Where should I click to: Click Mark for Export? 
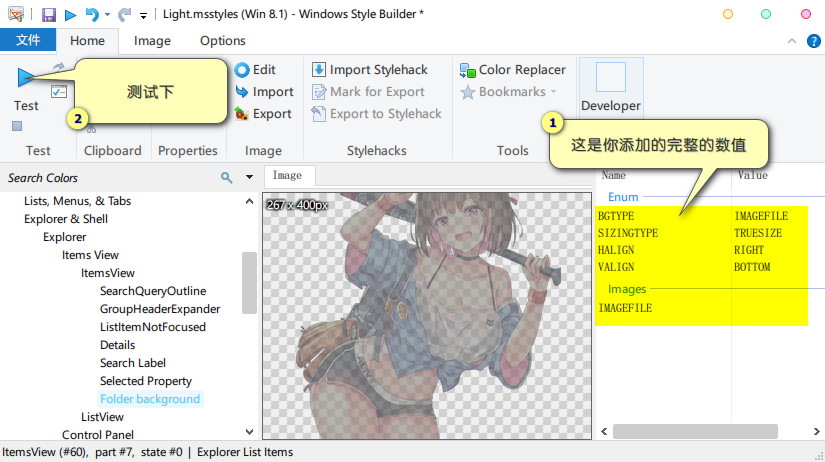click(368, 92)
